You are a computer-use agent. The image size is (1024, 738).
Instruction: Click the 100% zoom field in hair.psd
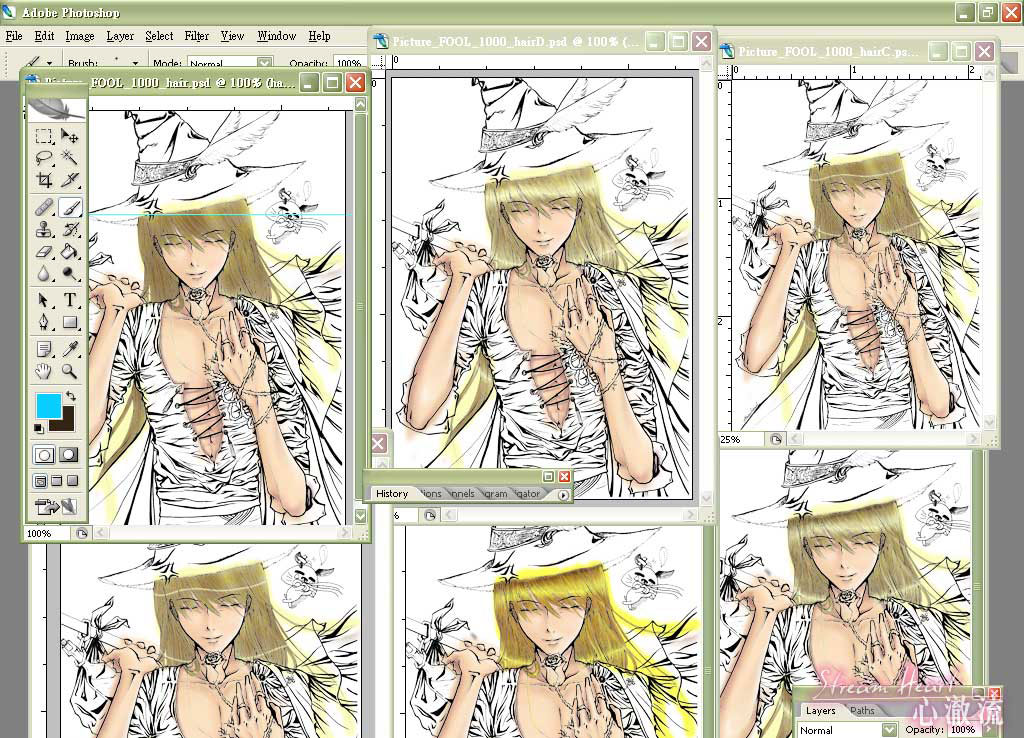coord(46,534)
